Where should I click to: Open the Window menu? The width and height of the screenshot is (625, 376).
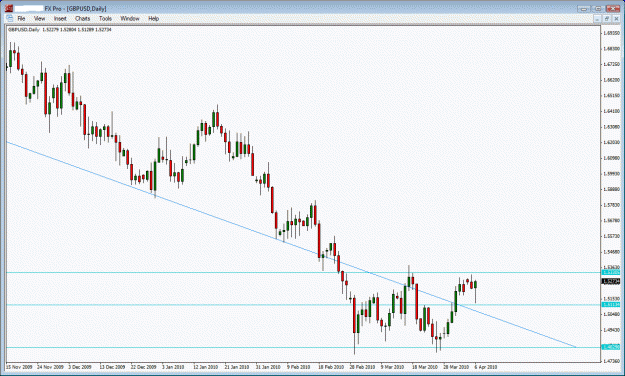coord(130,18)
